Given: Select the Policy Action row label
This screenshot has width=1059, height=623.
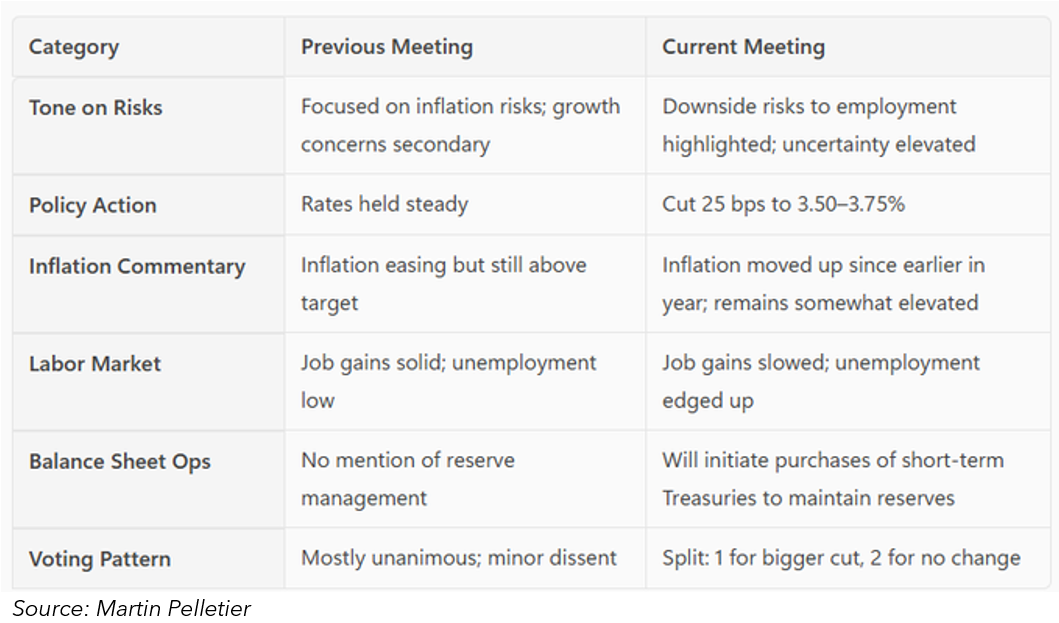Looking at the screenshot, I should coord(92,205).
